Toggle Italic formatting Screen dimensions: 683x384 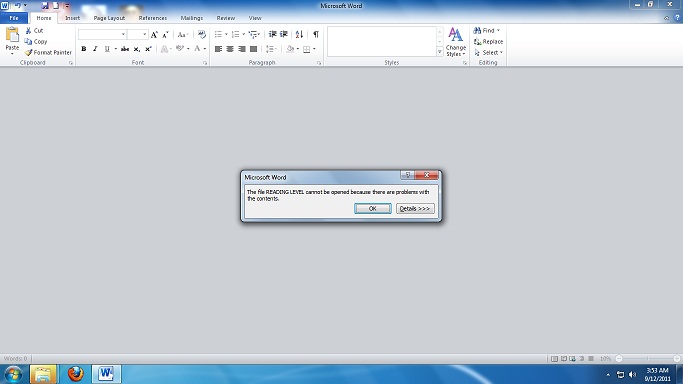tap(95, 49)
